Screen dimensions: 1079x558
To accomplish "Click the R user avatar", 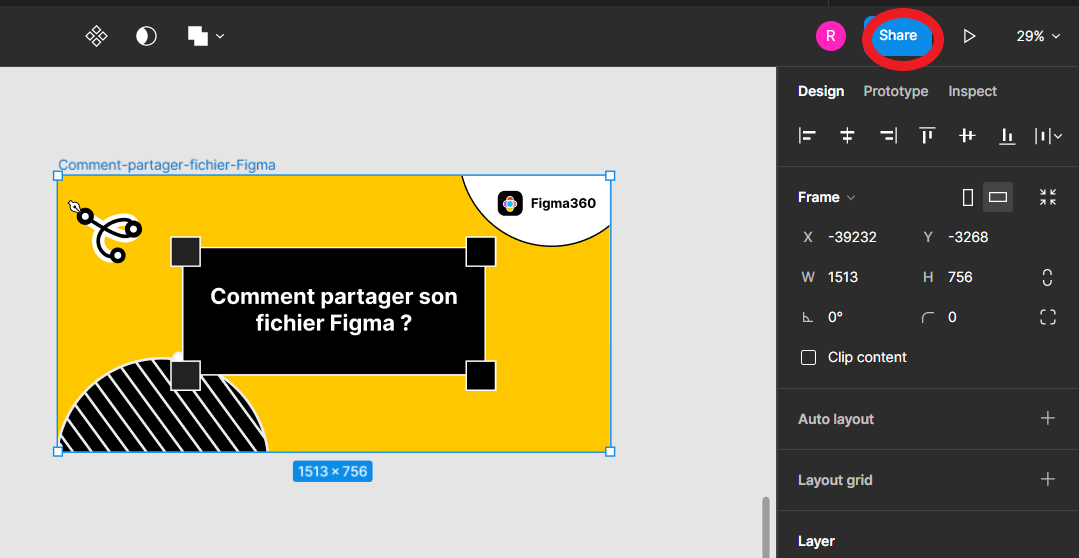I will pyautogui.click(x=831, y=36).
